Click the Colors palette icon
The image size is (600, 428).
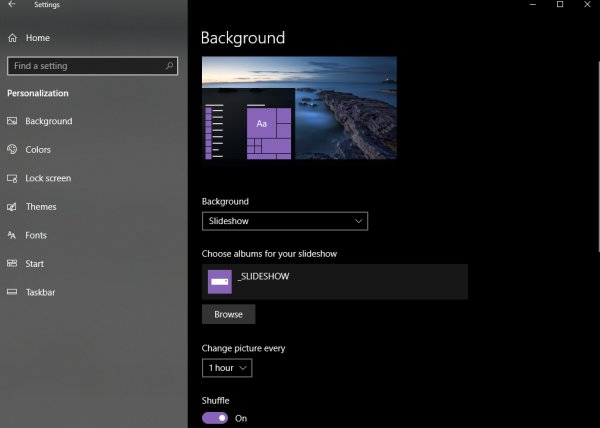coord(12,149)
